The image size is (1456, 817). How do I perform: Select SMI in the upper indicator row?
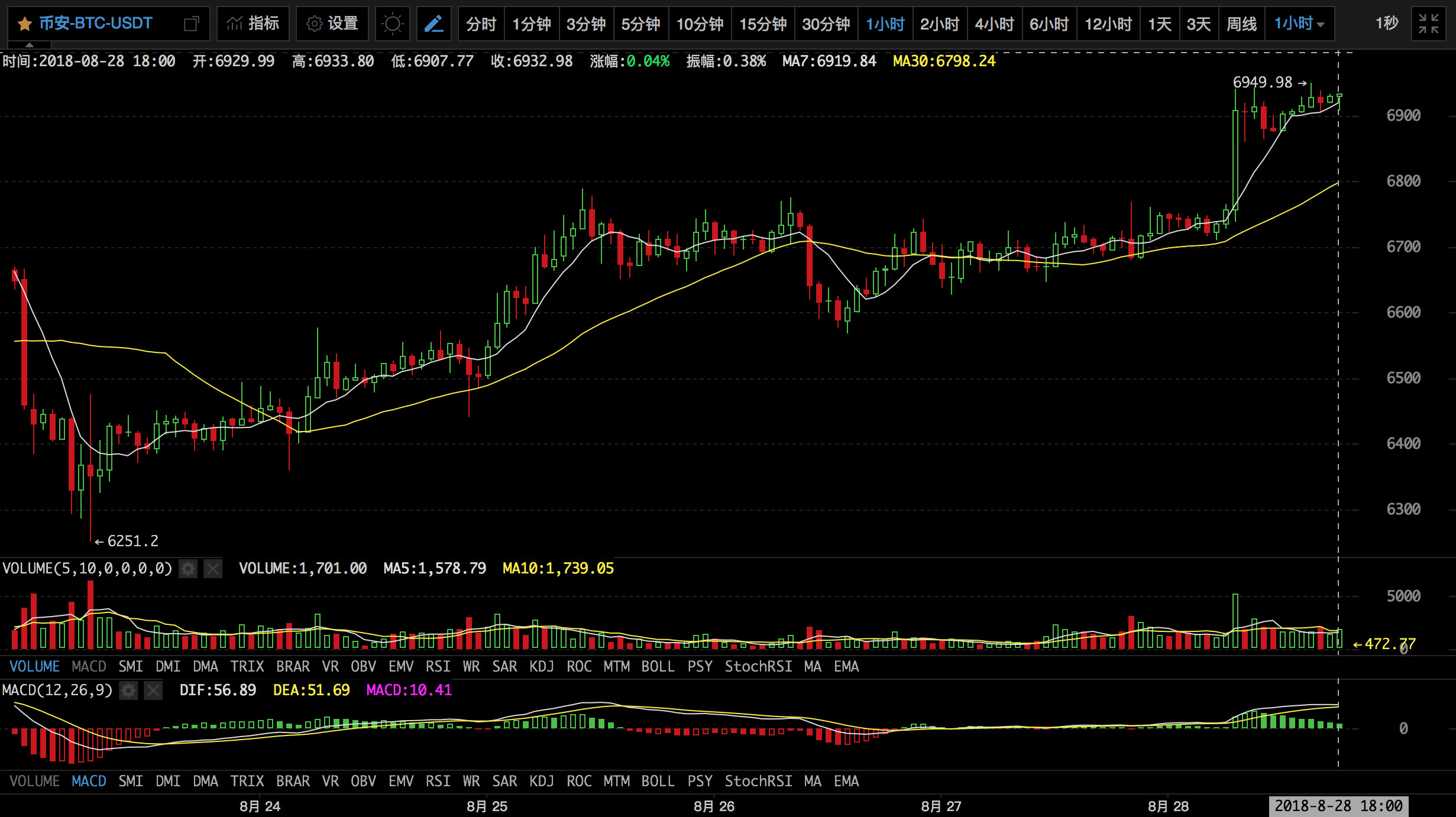tap(131, 667)
